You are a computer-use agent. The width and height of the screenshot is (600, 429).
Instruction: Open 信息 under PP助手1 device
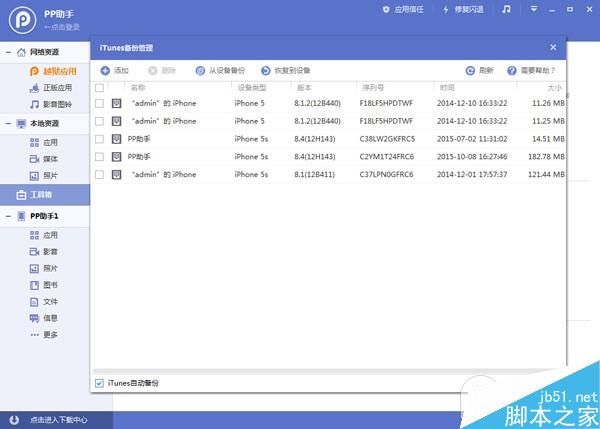pos(44,318)
